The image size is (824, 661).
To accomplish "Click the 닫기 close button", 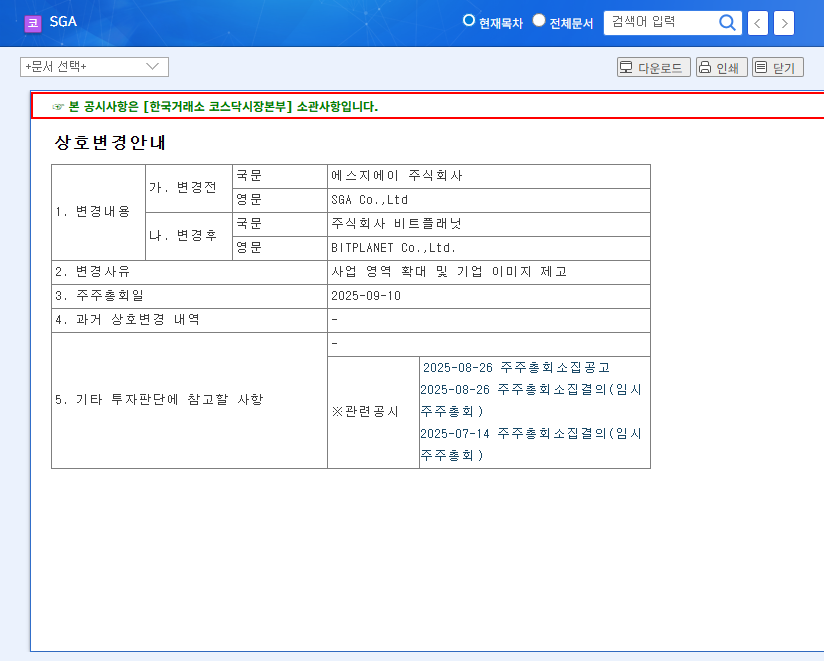I will [x=778, y=67].
